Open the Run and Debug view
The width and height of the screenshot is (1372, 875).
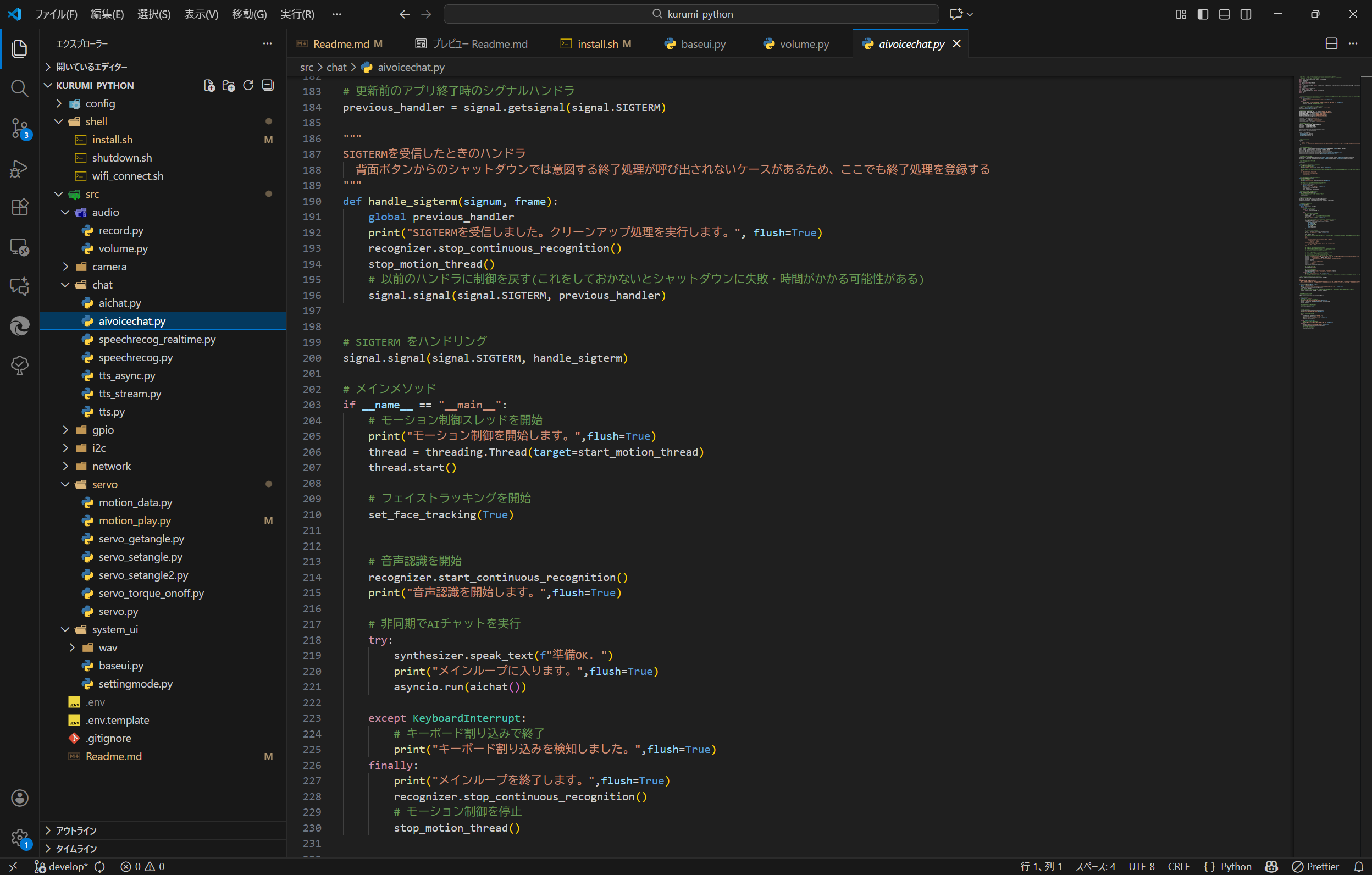19,168
